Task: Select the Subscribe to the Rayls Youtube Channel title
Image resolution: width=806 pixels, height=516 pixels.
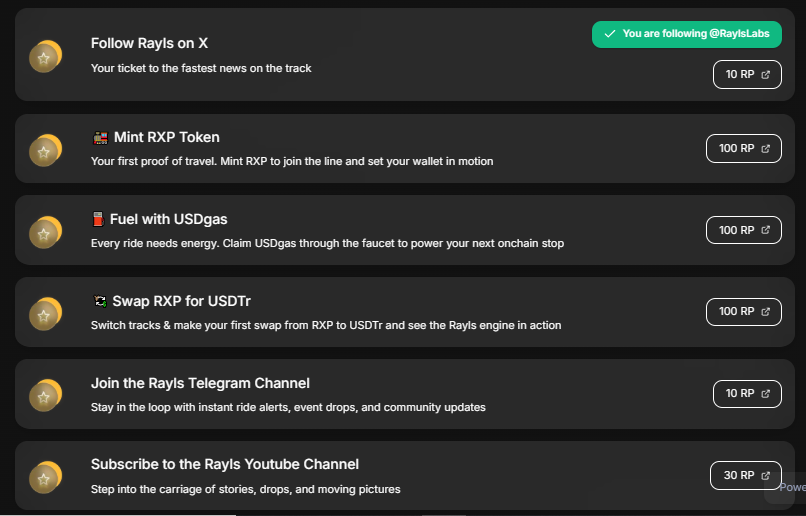Action: [x=225, y=465]
